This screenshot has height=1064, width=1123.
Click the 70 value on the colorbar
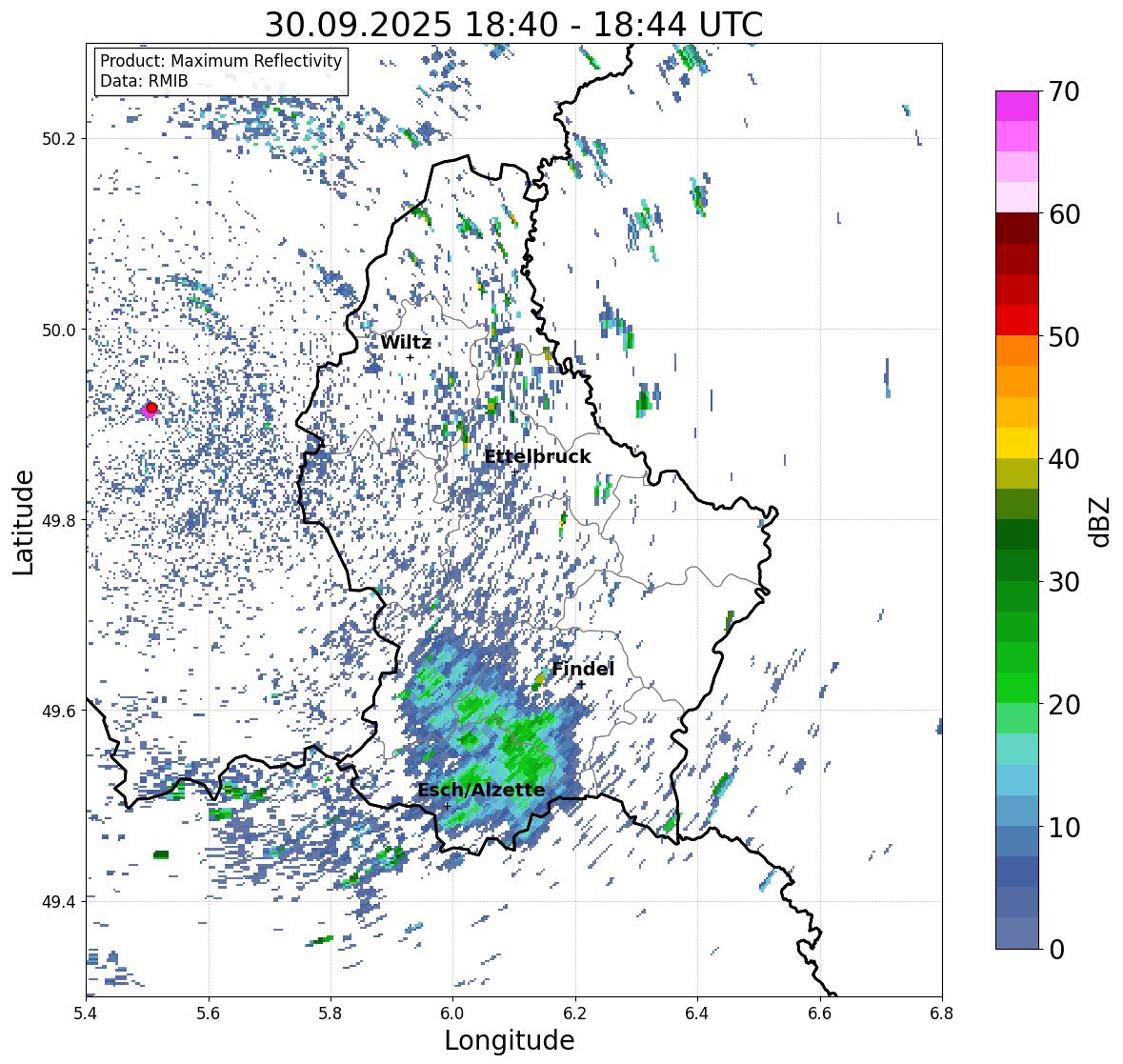(1064, 91)
